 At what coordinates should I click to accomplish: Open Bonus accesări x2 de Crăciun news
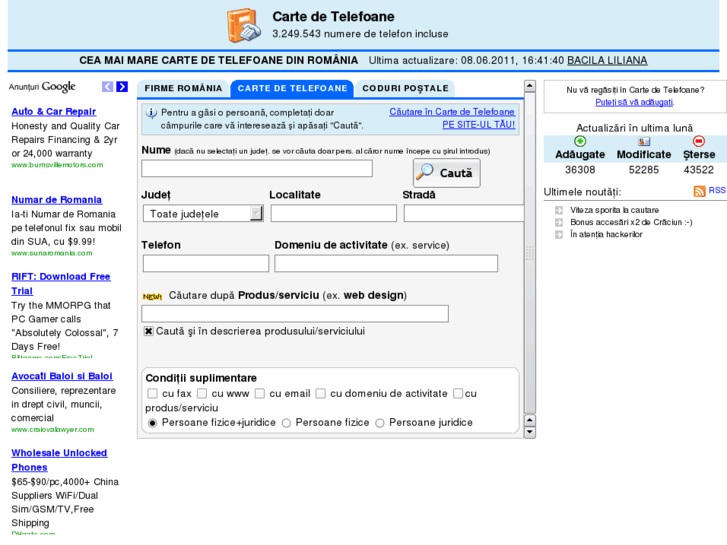click(631, 222)
